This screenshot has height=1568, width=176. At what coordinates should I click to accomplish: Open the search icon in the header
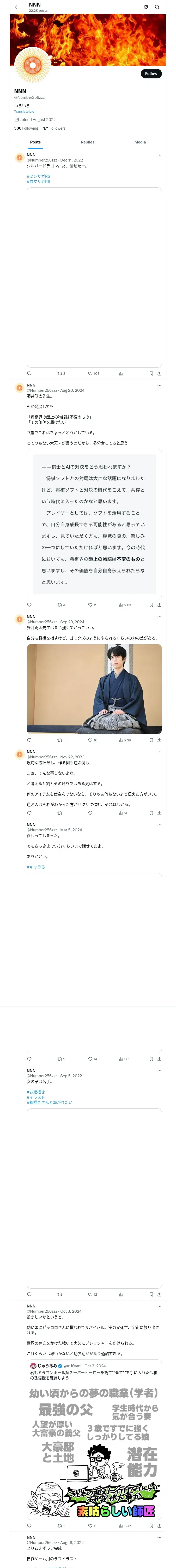pyautogui.click(x=157, y=7)
